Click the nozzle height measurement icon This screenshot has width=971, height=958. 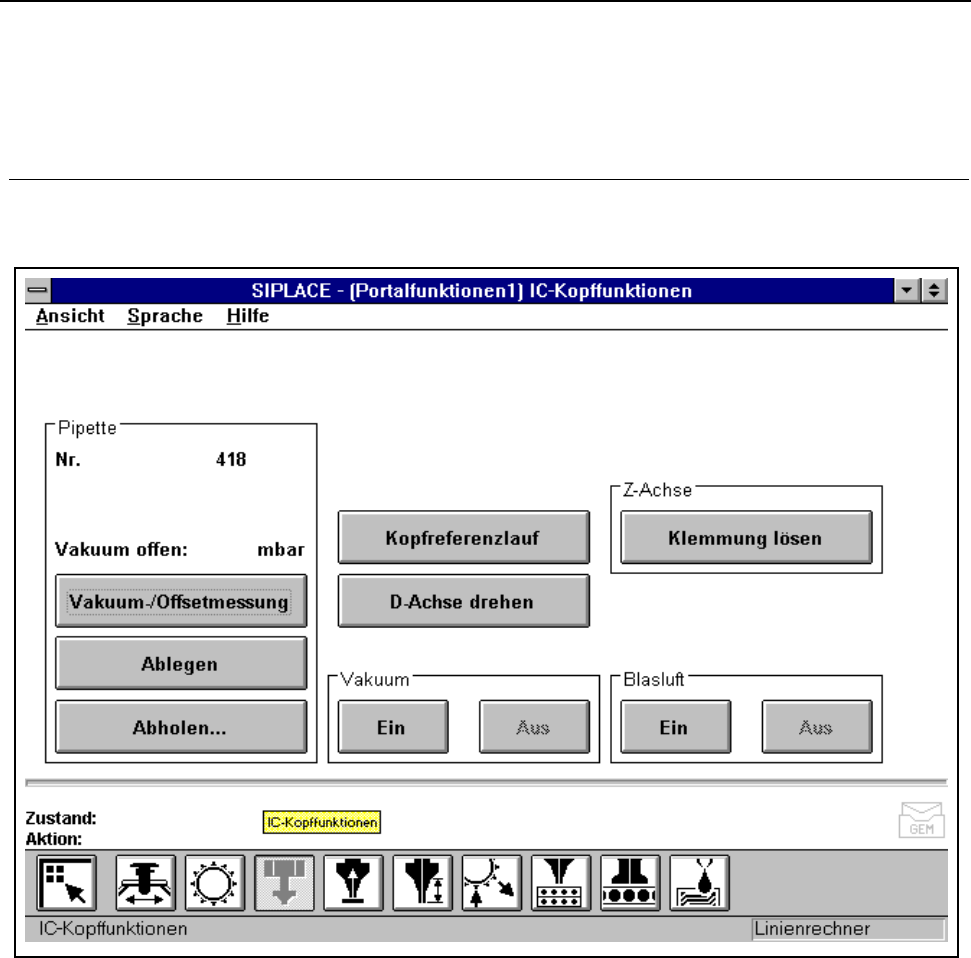pos(423,883)
